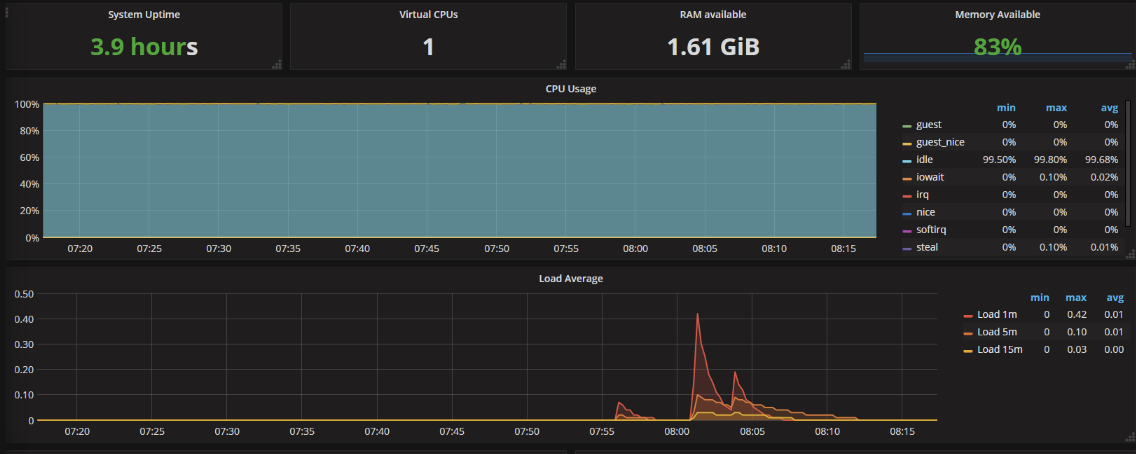Click resize handle of CPU Usage panel
Image resolution: width=1136 pixels, height=454 pixels.
pyautogui.click(x=1131, y=254)
